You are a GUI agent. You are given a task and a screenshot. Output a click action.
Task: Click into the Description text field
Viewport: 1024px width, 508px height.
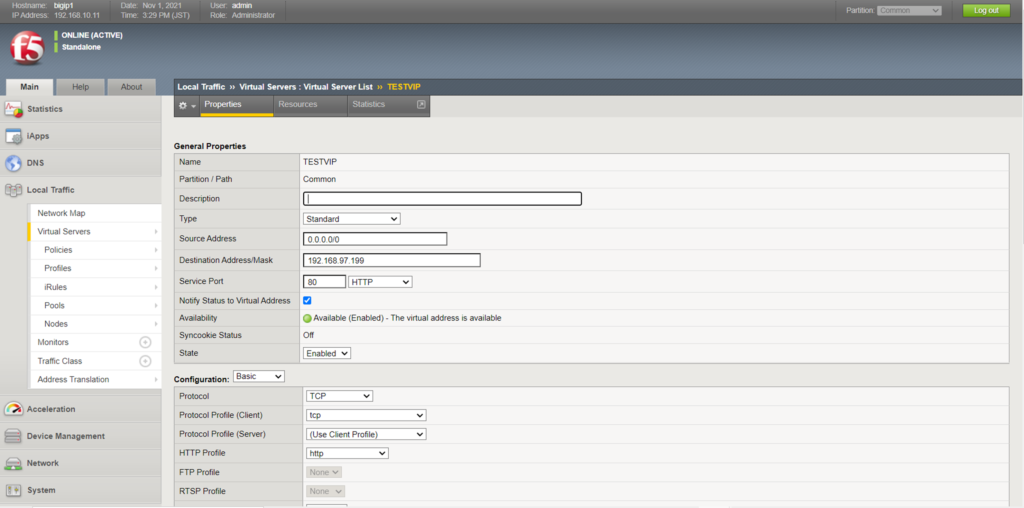[442, 199]
